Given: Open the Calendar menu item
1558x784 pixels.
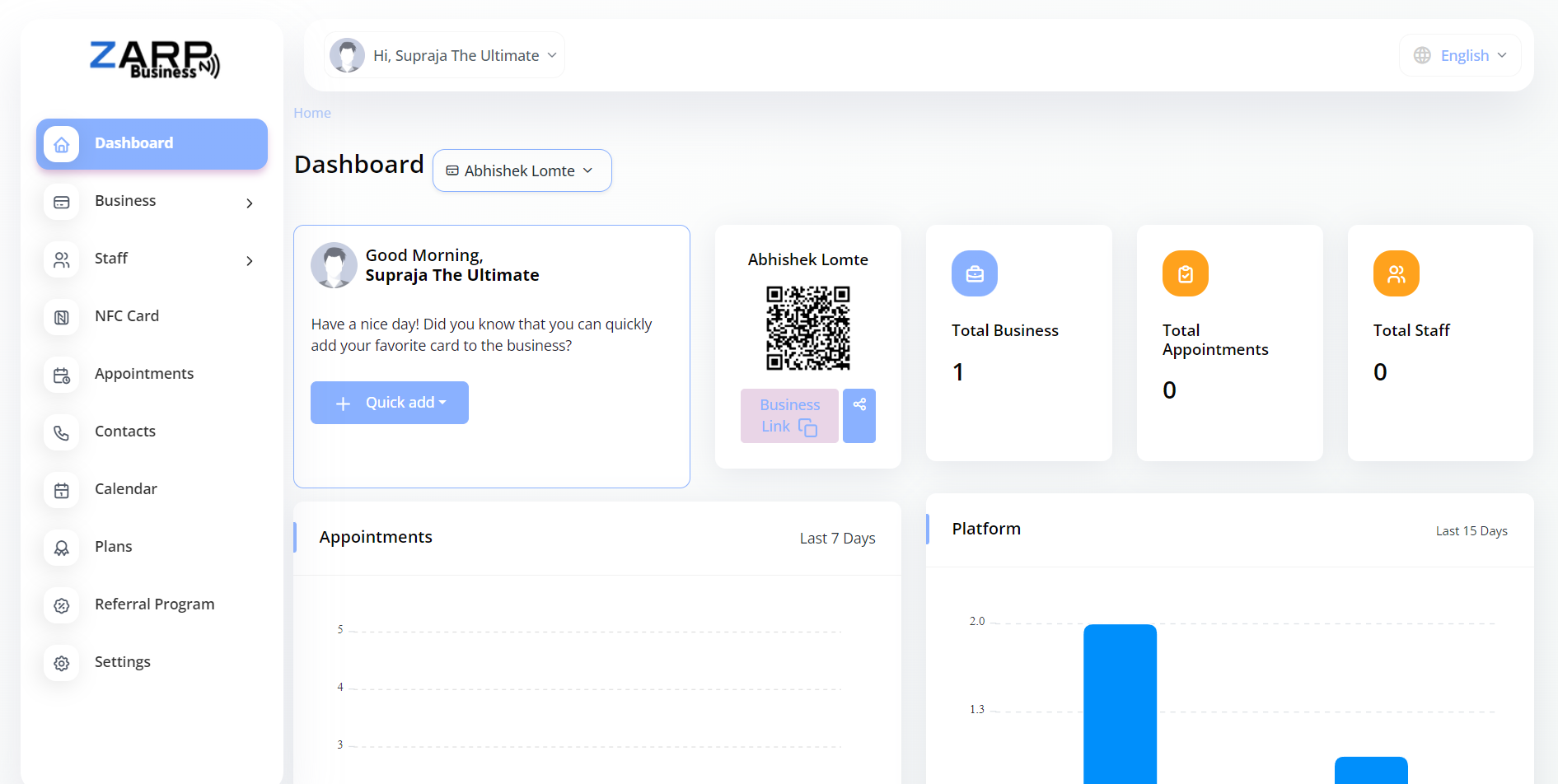Looking at the screenshot, I should 152,490.
